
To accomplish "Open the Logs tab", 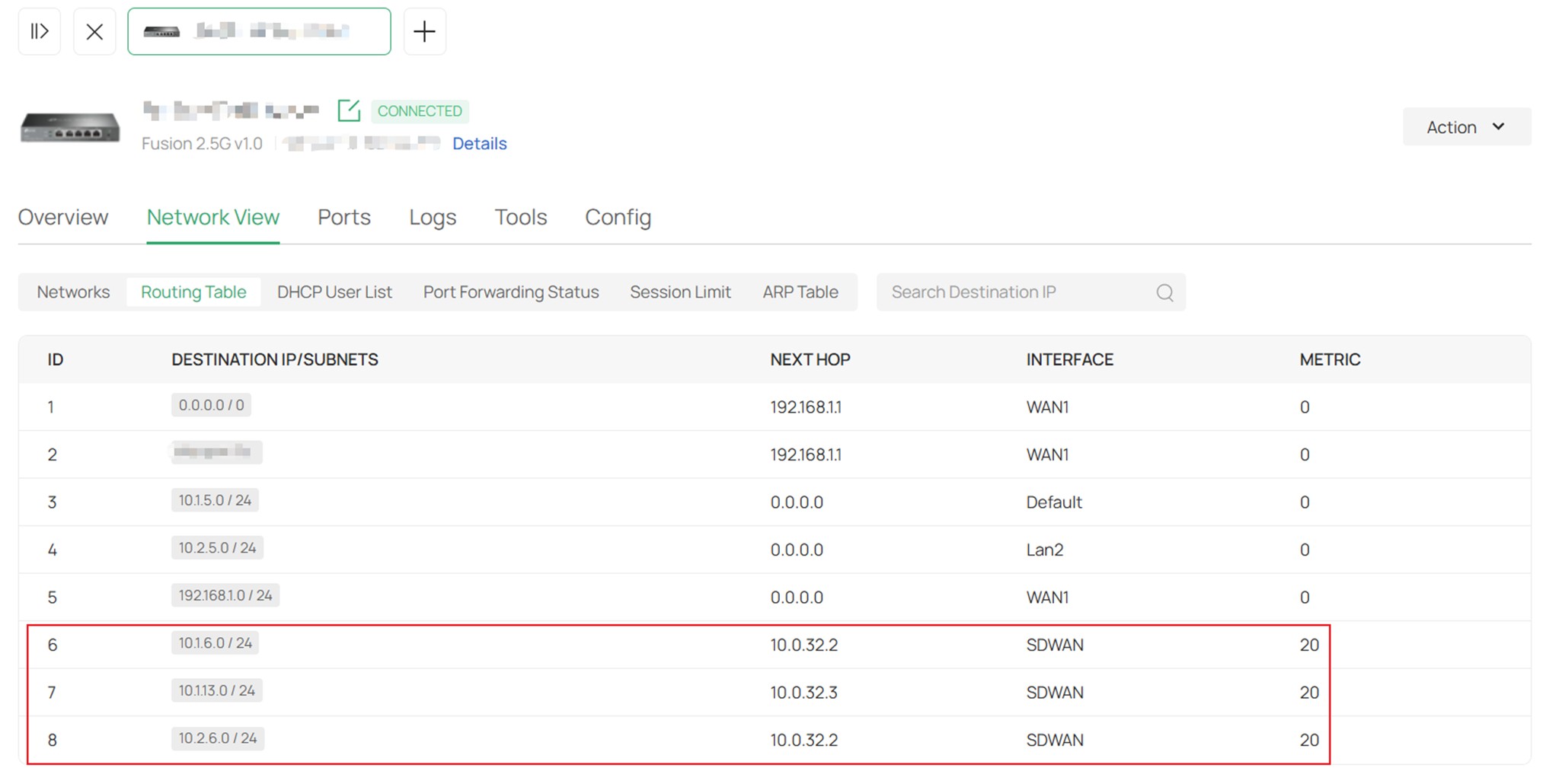I will point(433,218).
